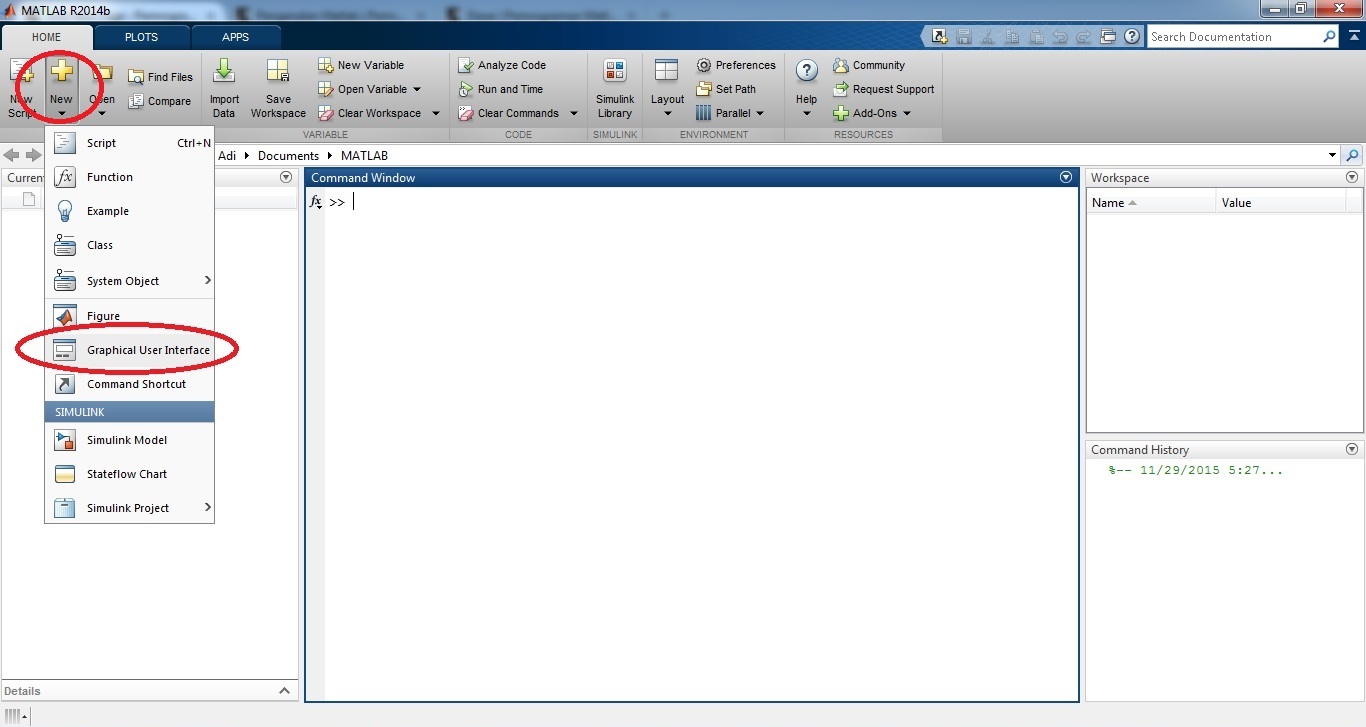The height and width of the screenshot is (727, 1366).
Task: Select Graphical User Interface from the New menu
Action: click(148, 350)
